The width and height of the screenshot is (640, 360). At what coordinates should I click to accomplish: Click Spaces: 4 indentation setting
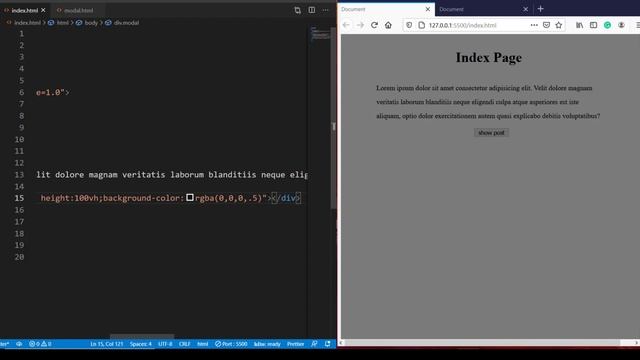click(x=141, y=344)
